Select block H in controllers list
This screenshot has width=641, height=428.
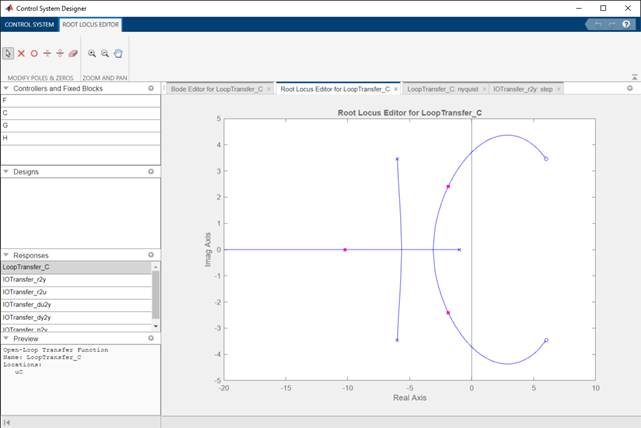pos(81,138)
